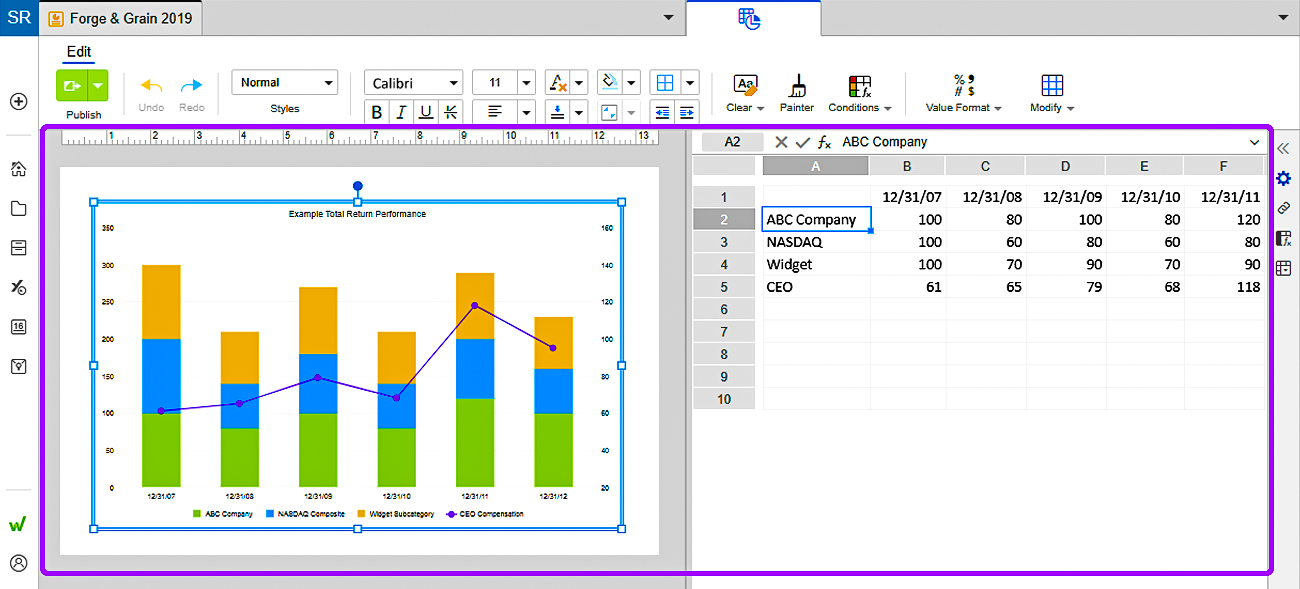This screenshot has width=1300, height=589.
Task: Click the link icon in right panel
Action: click(1284, 208)
